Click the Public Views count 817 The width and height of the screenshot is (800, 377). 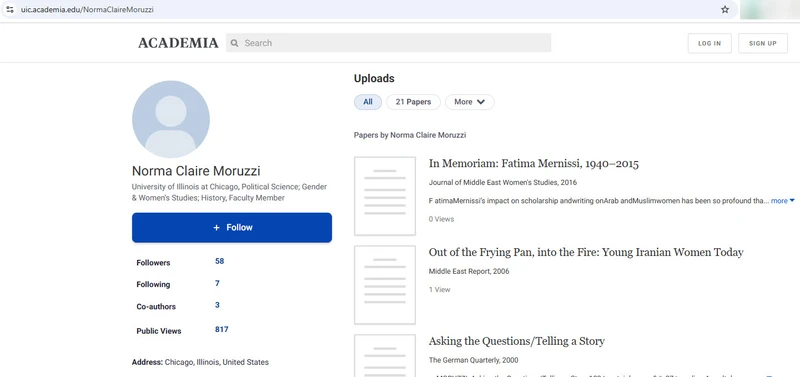pyautogui.click(x=221, y=330)
